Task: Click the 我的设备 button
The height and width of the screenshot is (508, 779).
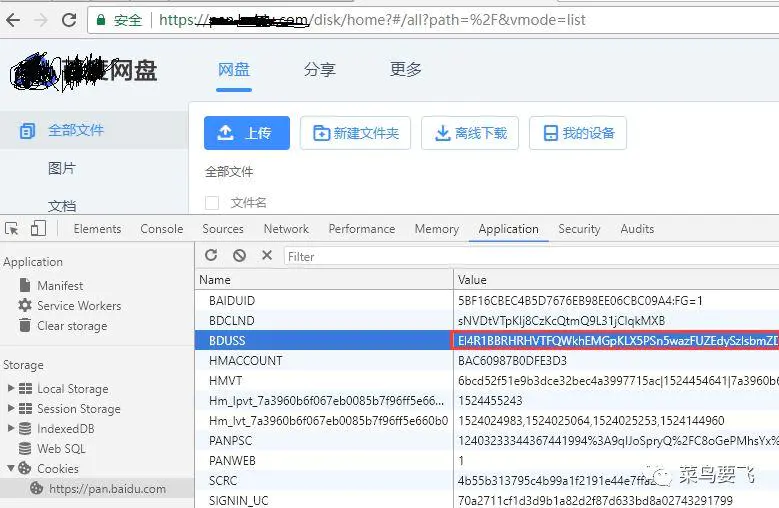Action: [x=578, y=133]
